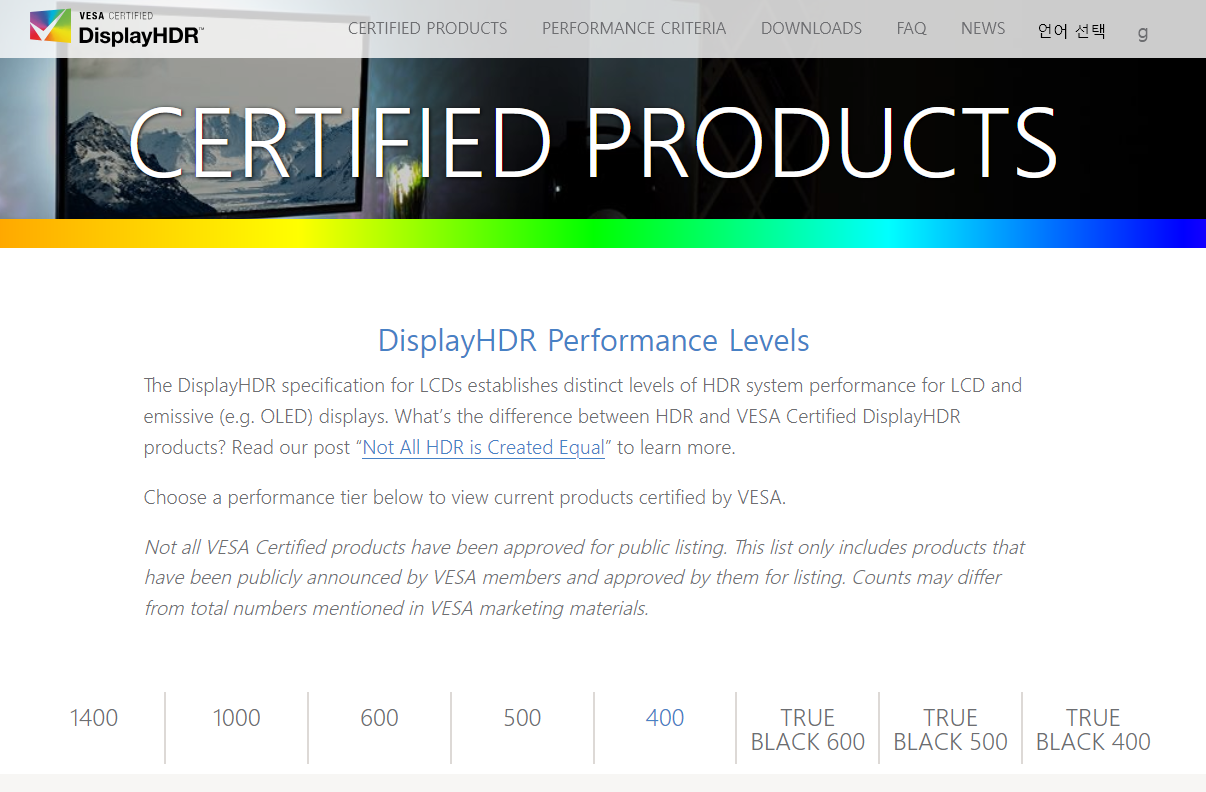Select the 600 performance tier tab
Image resolution: width=1206 pixels, height=792 pixels.
pos(379,718)
